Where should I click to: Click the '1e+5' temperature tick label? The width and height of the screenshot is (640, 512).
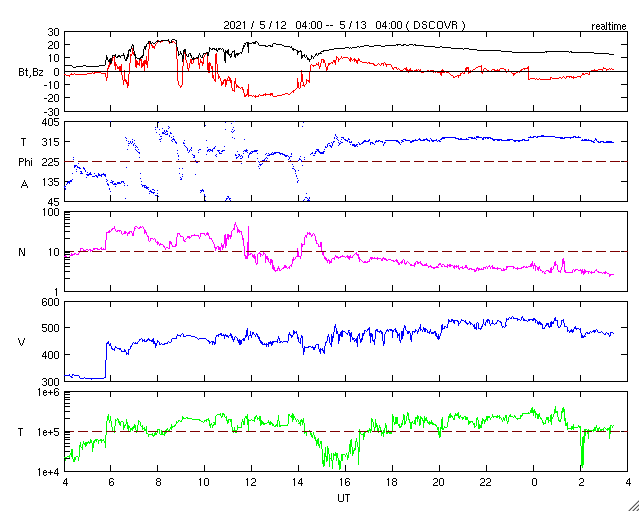(48, 432)
